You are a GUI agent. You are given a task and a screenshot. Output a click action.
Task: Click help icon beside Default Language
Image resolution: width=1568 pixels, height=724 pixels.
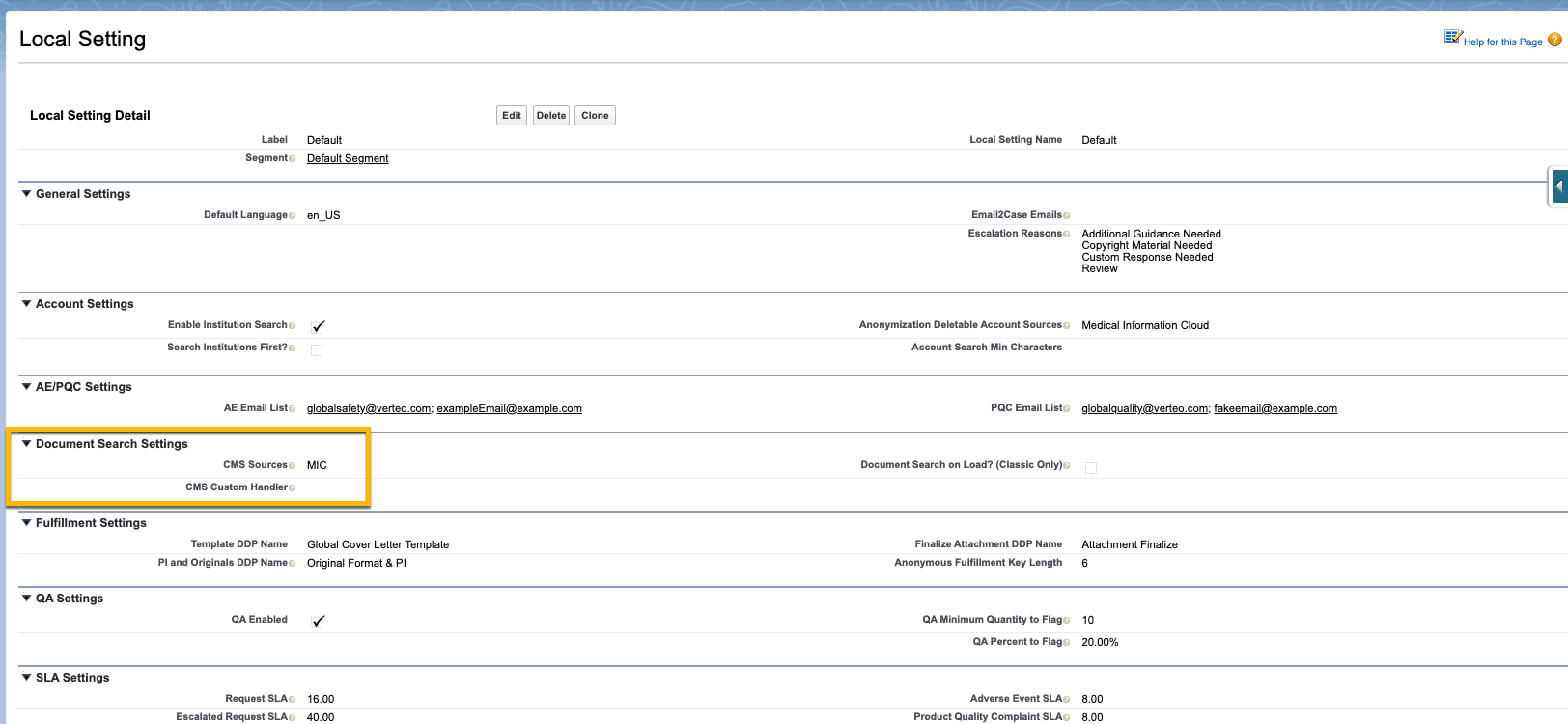293,216
